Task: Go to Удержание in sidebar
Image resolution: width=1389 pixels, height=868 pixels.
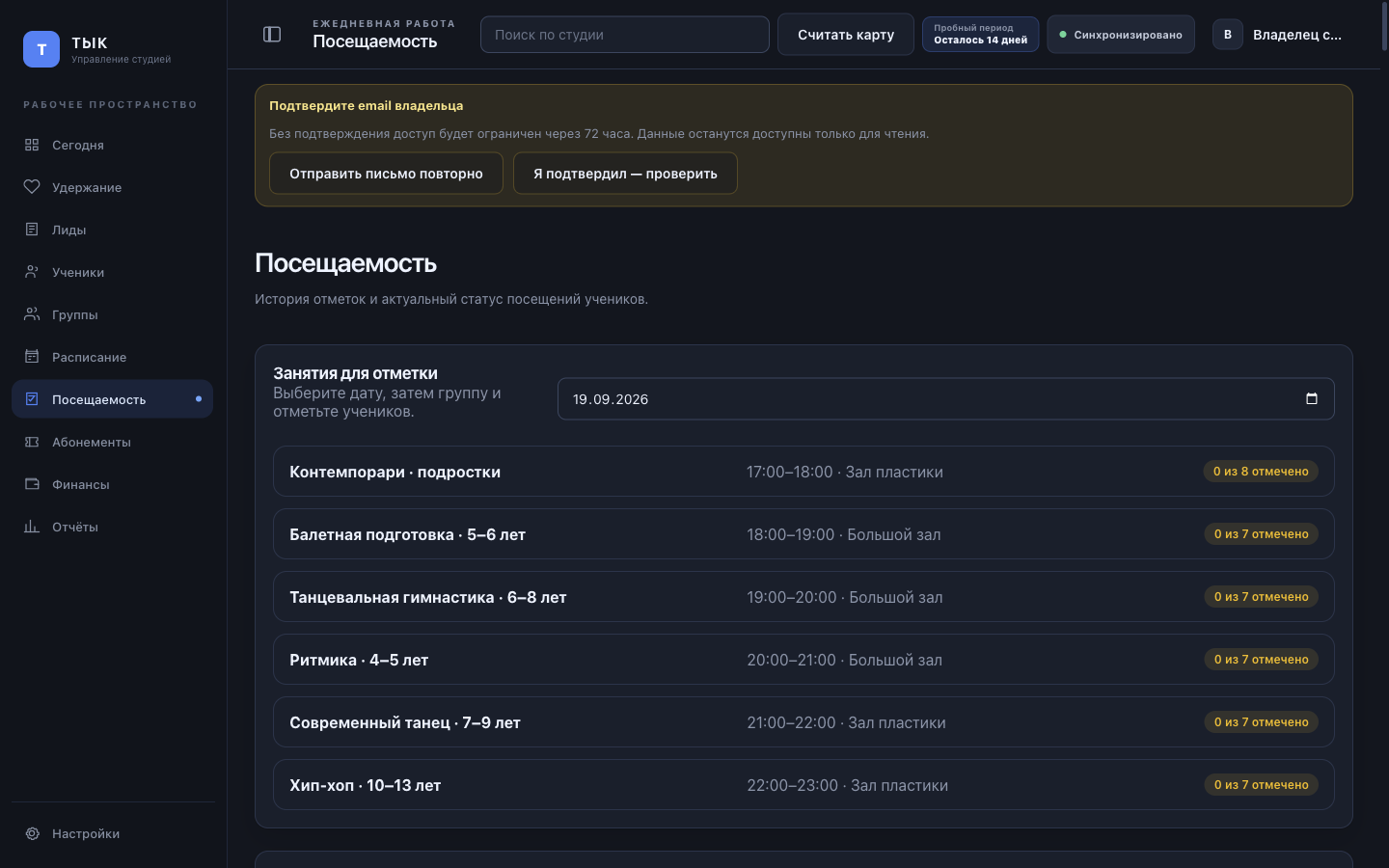Action: tap(112, 187)
